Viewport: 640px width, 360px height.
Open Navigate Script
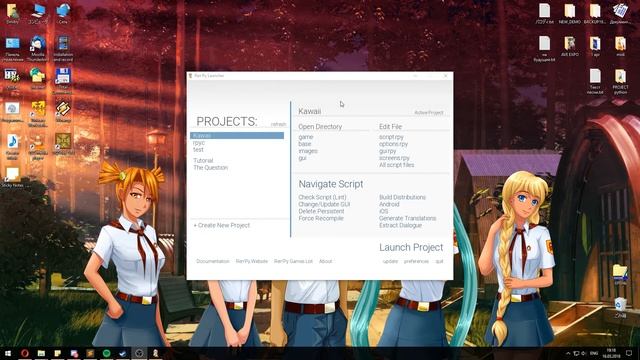tap(331, 184)
